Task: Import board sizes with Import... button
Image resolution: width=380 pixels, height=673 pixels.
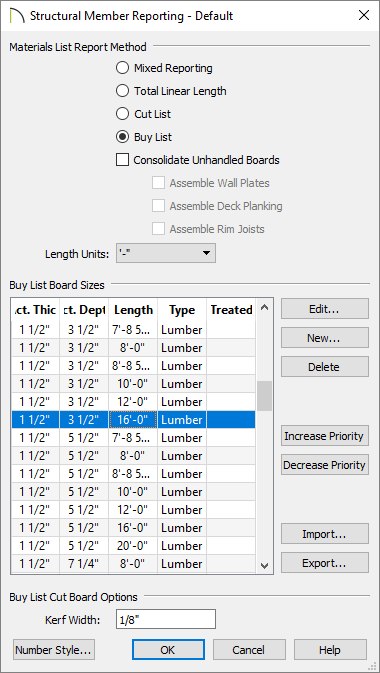Action: [325, 534]
